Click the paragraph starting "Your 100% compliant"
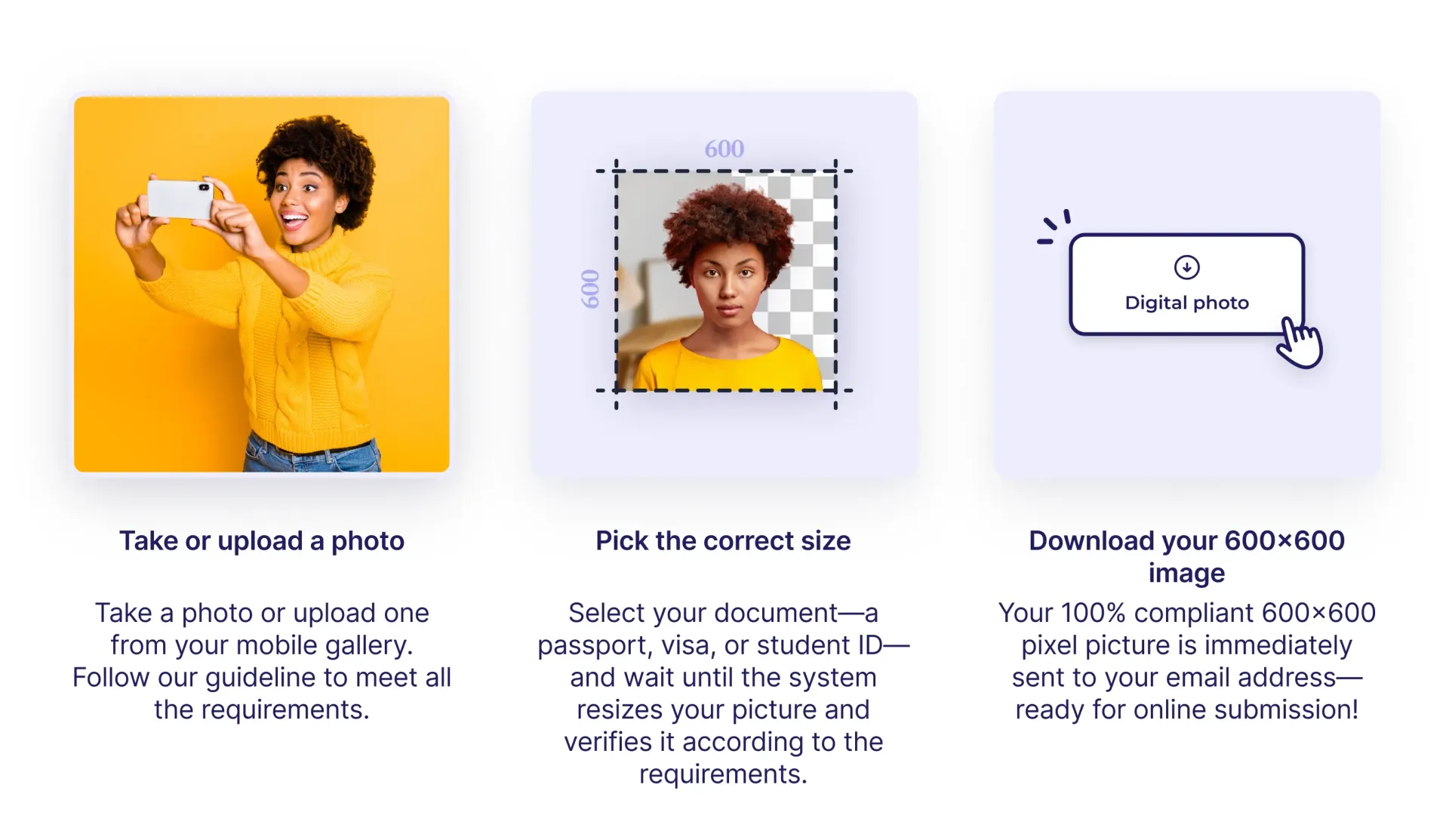 click(x=1186, y=660)
